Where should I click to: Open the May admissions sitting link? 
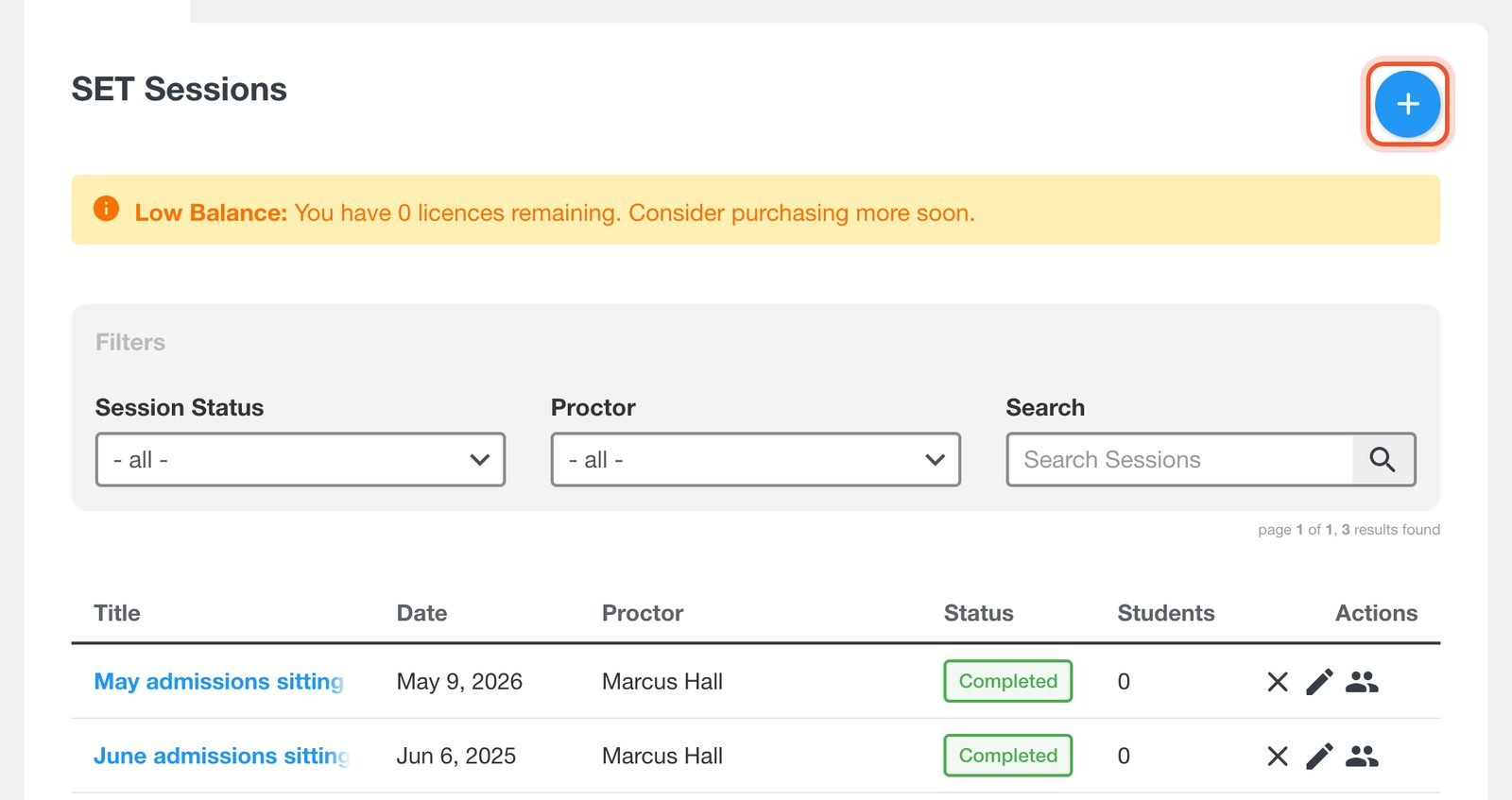219,682
